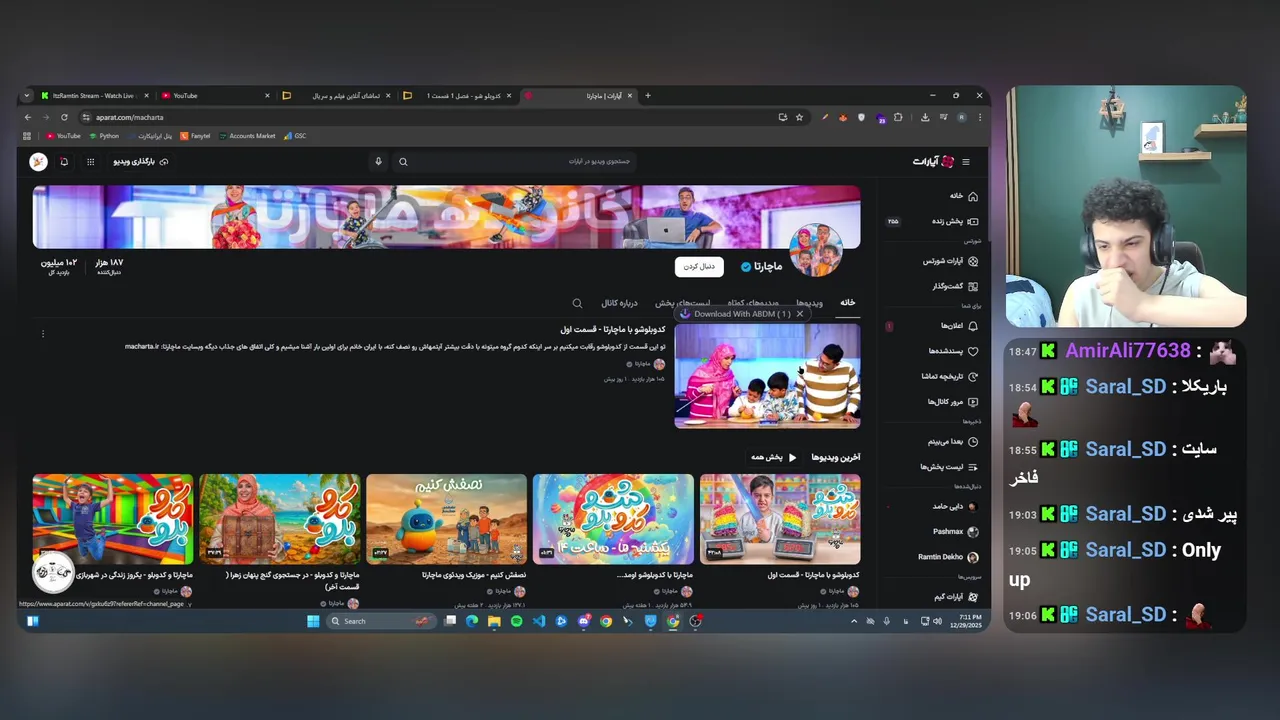The image size is (1280, 720).
Task: Click the voice search microphone icon
Action: pyautogui.click(x=378, y=162)
